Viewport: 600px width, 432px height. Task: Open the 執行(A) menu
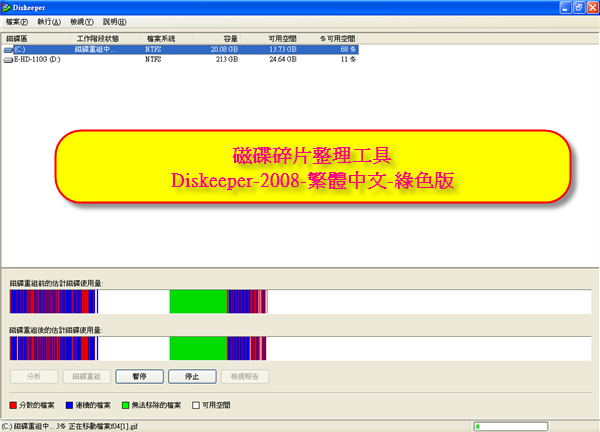click(48, 21)
